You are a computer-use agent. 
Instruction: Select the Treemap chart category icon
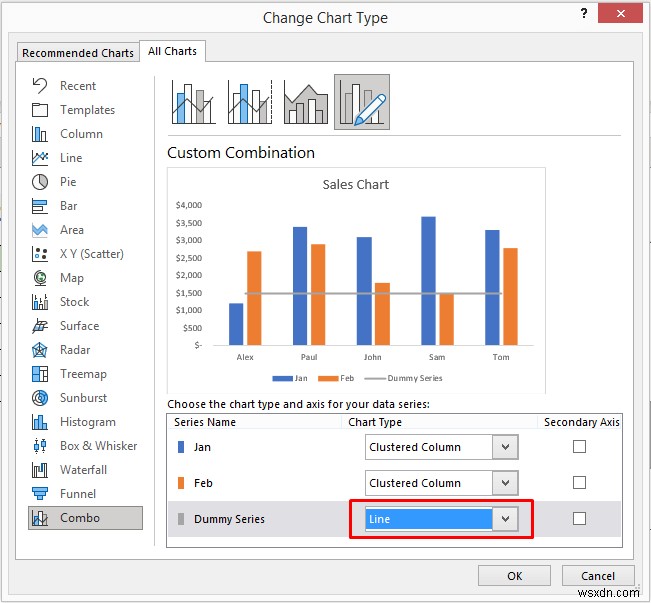pos(40,374)
